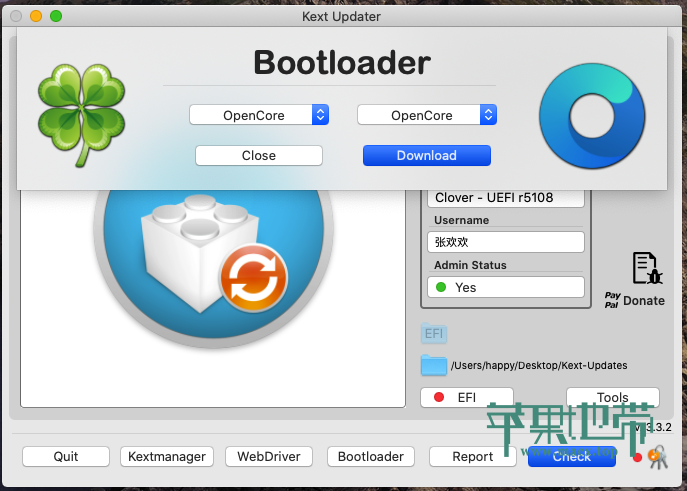The width and height of the screenshot is (687, 491).
Task: Click the Kext Updater brick logo
Action: tap(213, 267)
